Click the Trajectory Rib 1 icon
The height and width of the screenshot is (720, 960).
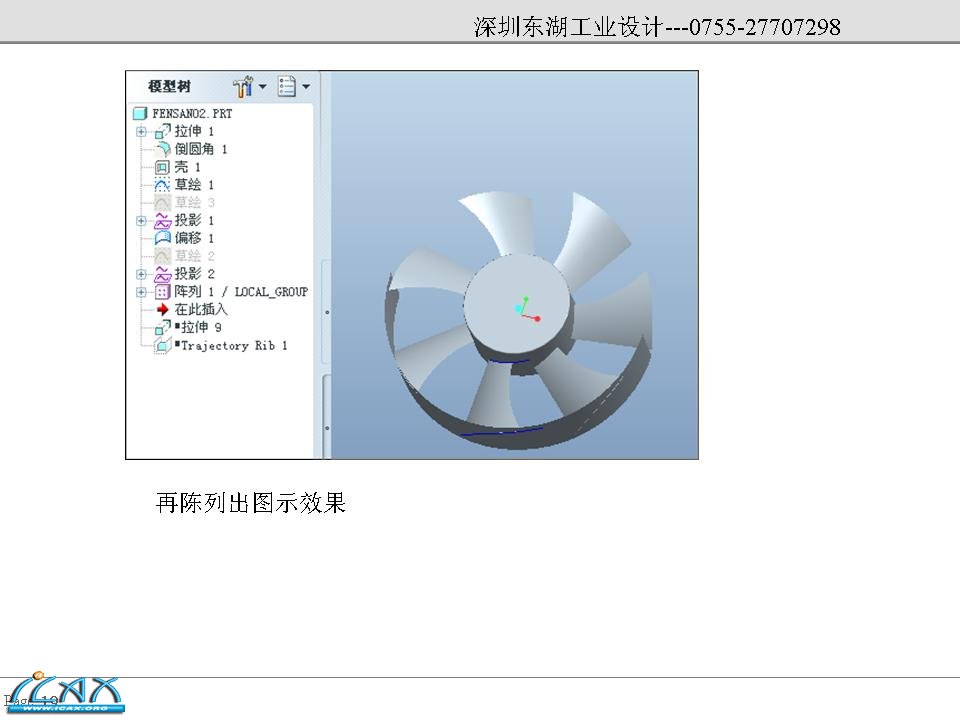coord(162,345)
